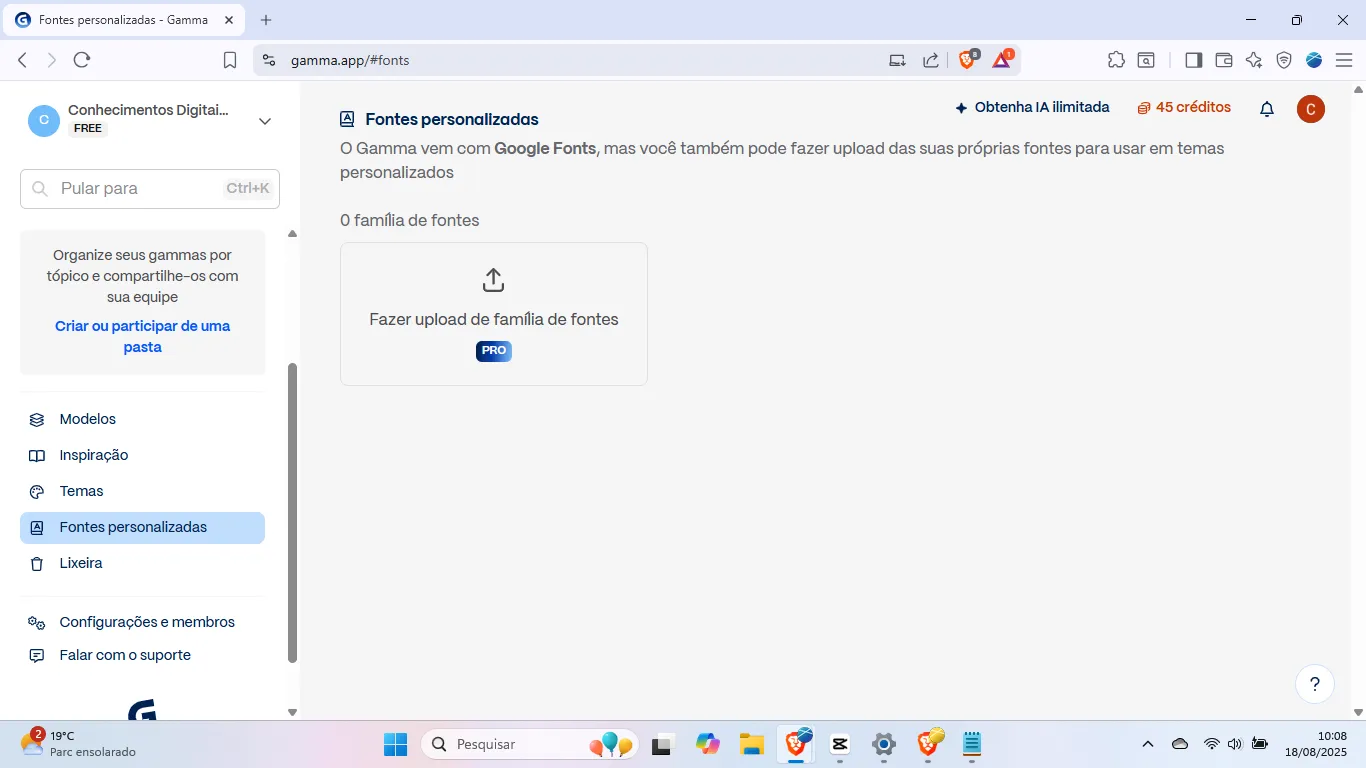Open the Temas section
The height and width of the screenshot is (768, 1366).
tap(142, 492)
